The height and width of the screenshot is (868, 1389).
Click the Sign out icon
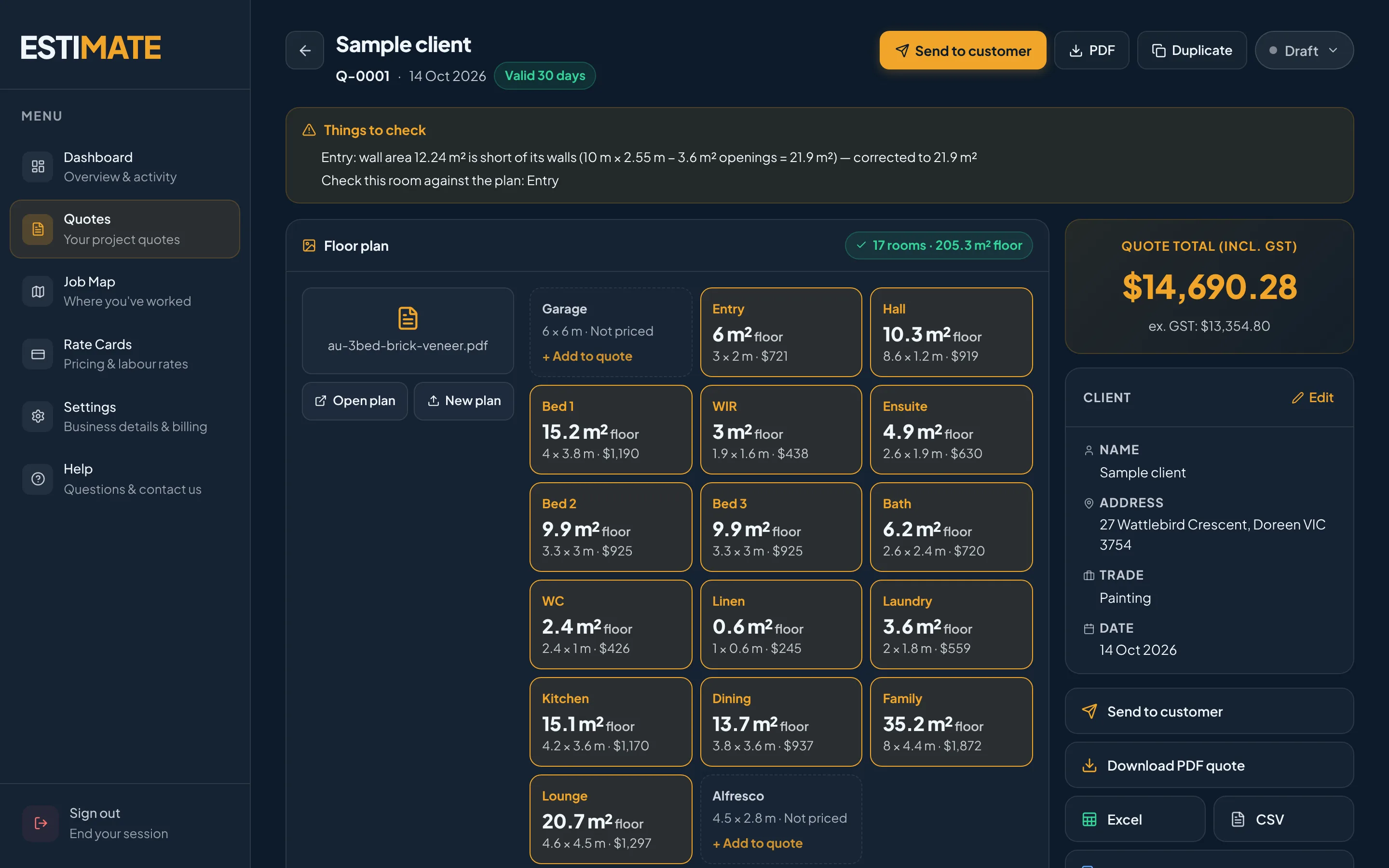[40, 823]
